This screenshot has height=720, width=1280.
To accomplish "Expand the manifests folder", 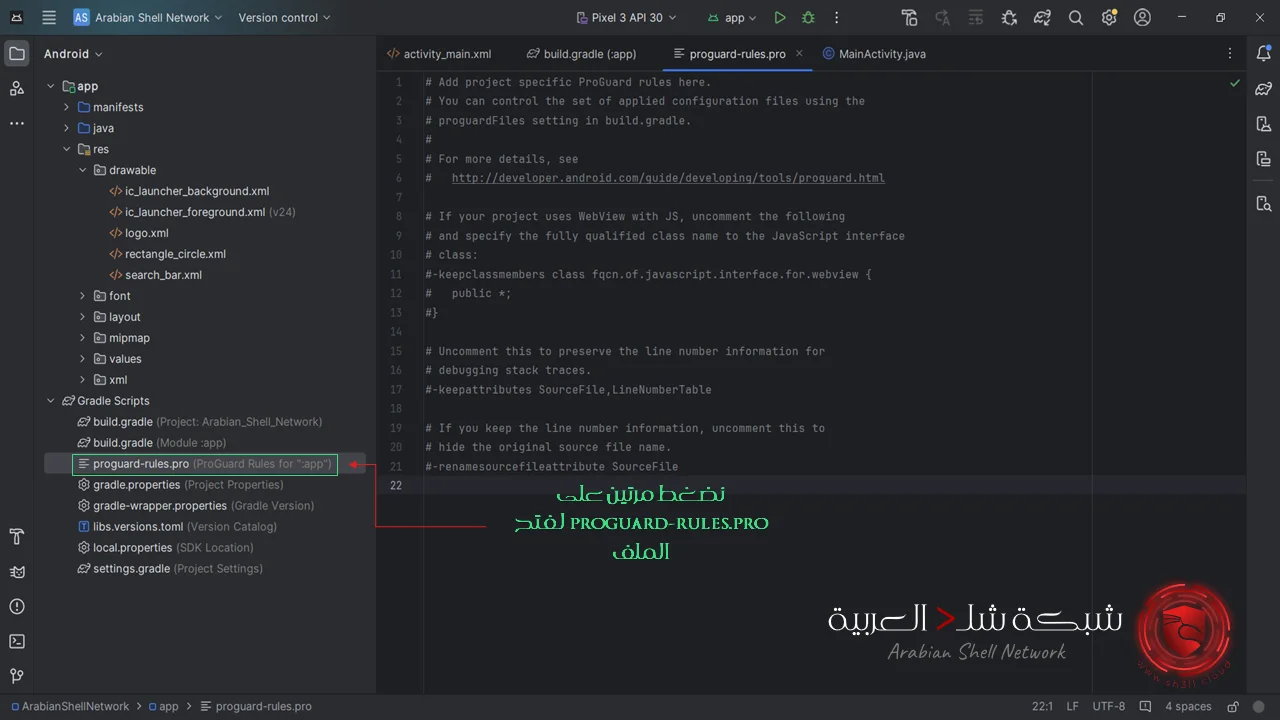I will click(x=67, y=107).
